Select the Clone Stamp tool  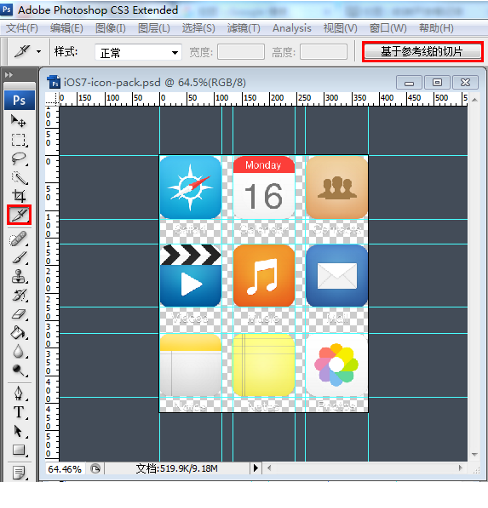tap(18, 276)
